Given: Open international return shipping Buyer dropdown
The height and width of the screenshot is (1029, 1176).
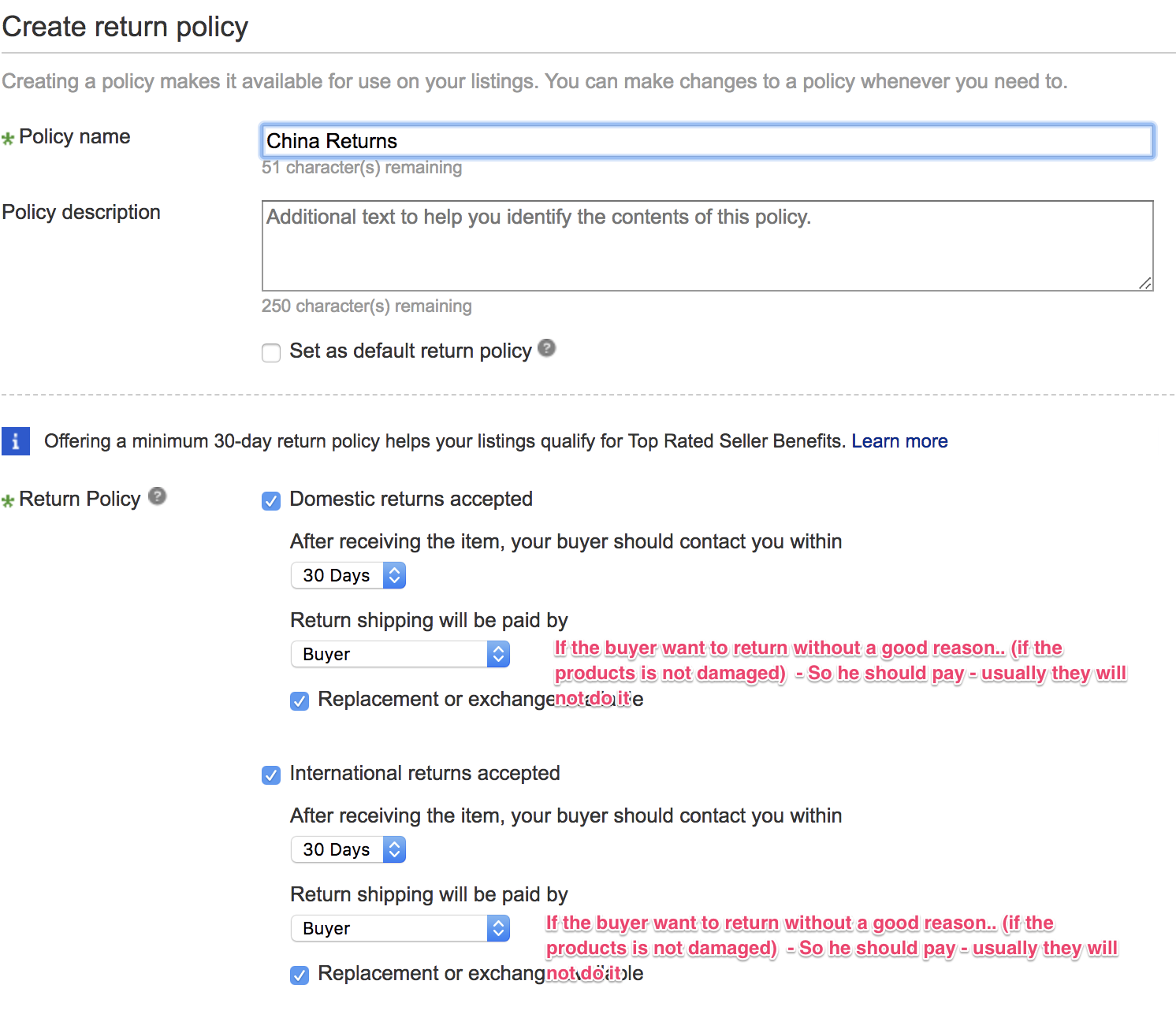Looking at the screenshot, I should pos(400,928).
